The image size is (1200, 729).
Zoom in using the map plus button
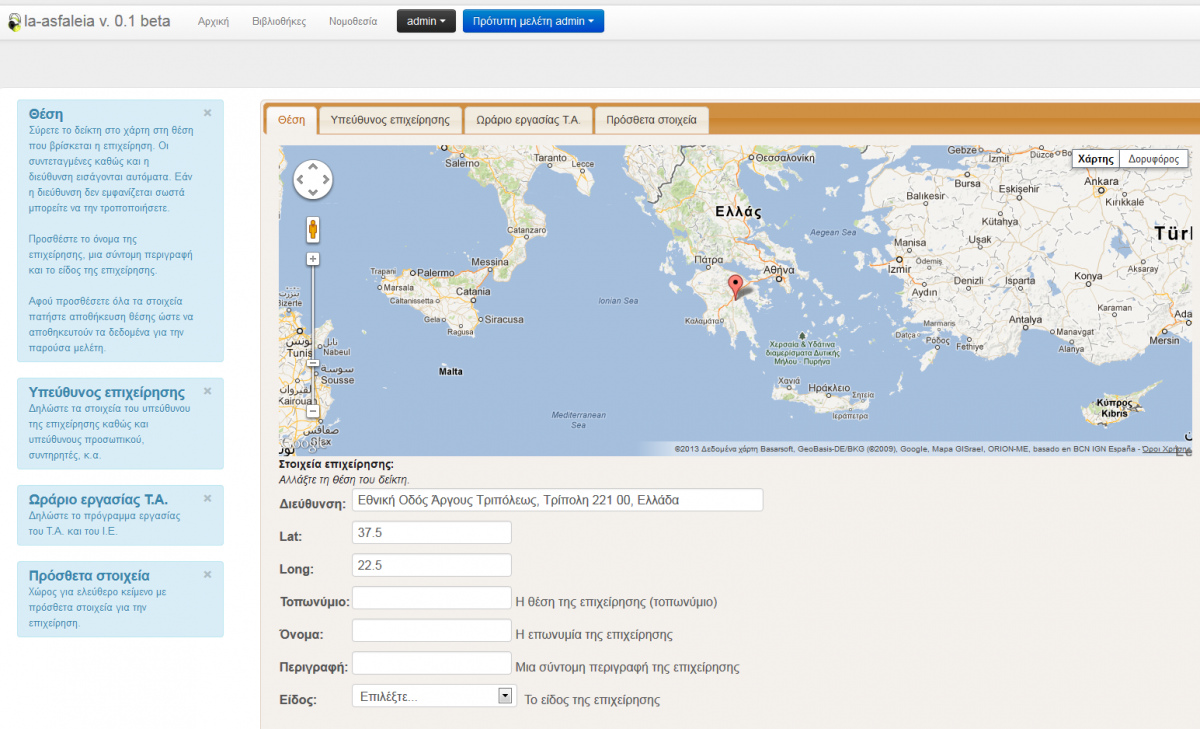(x=313, y=259)
